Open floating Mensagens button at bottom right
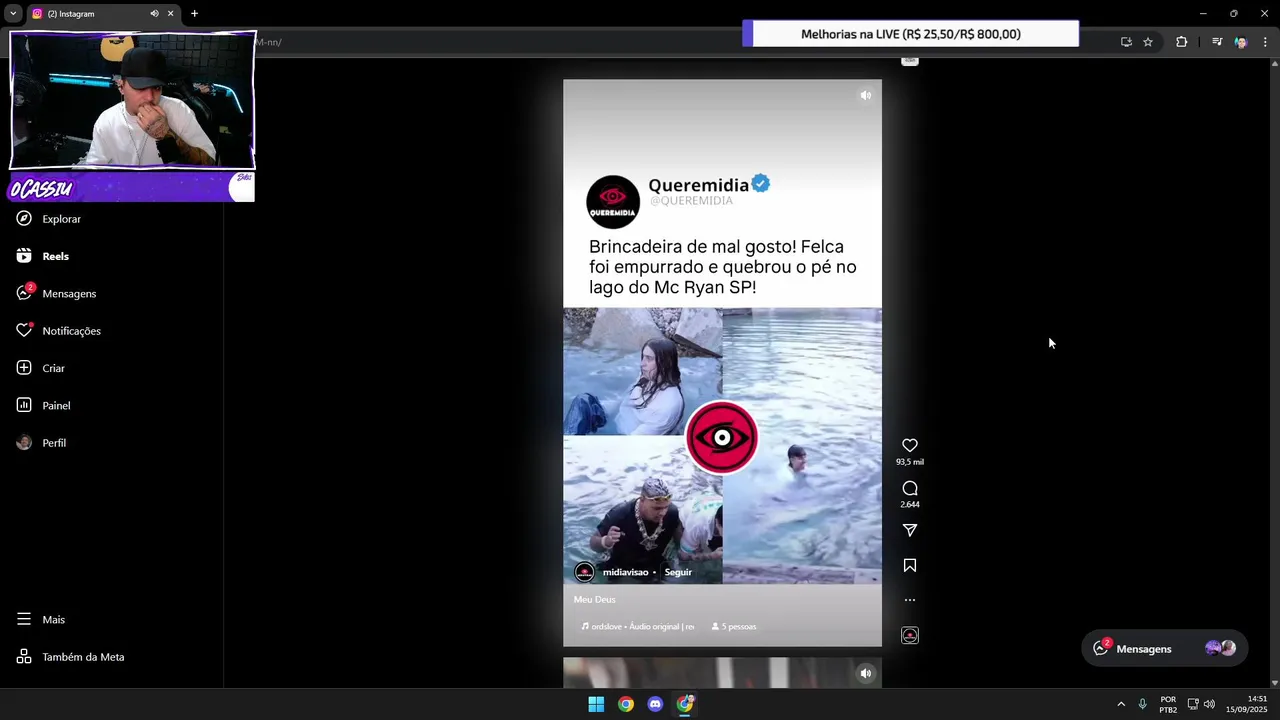This screenshot has height=720, width=1280. click(1164, 649)
